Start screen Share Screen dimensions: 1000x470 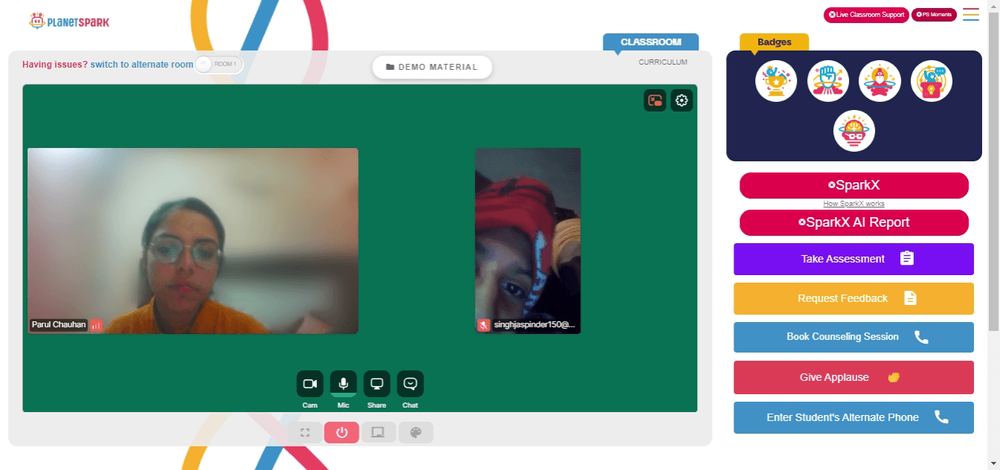click(x=377, y=384)
